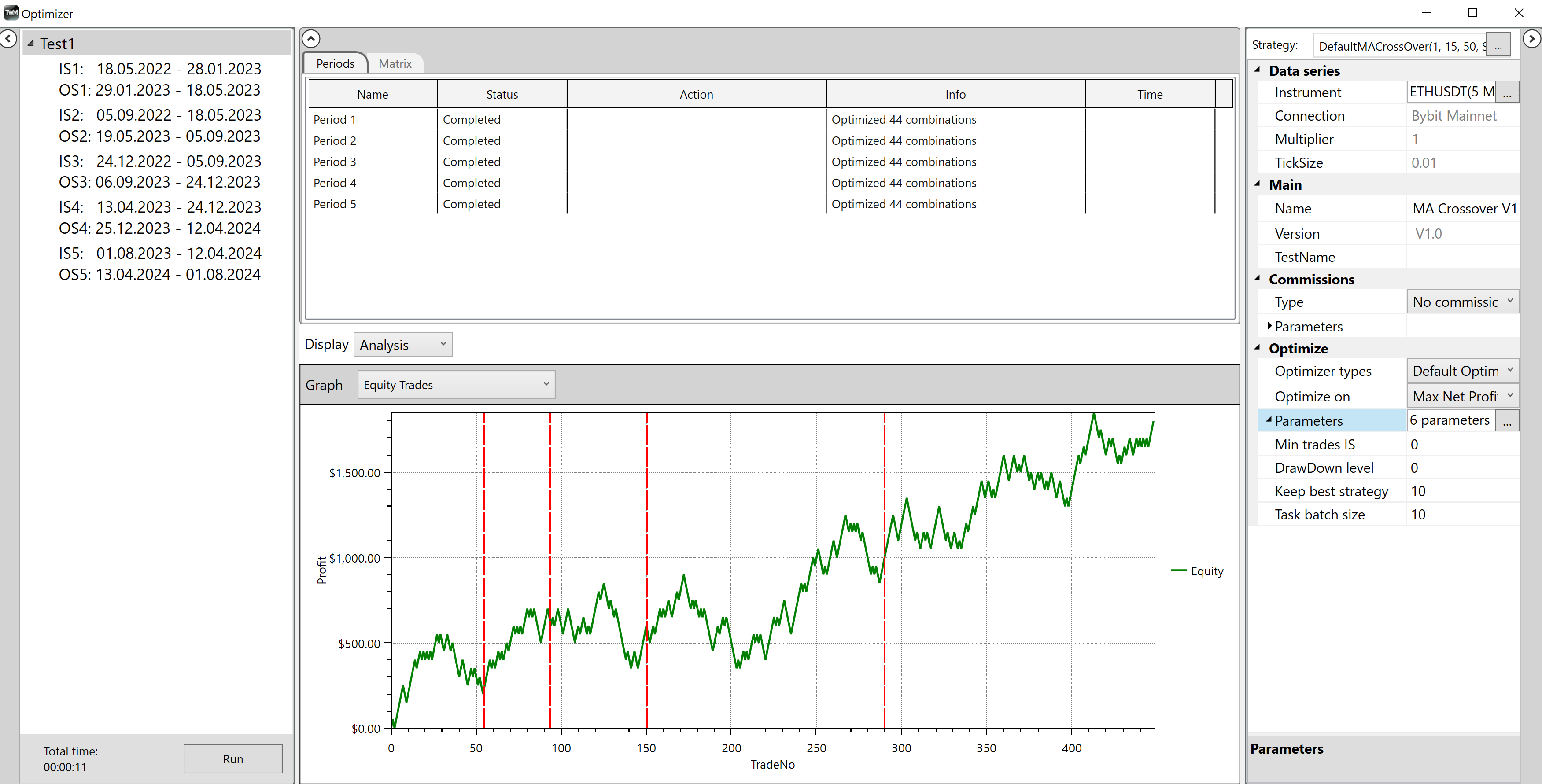Image resolution: width=1542 pixels, height=784 pixels.
Task: Edit the Keep best strategy value
Action: [1463, 491]
